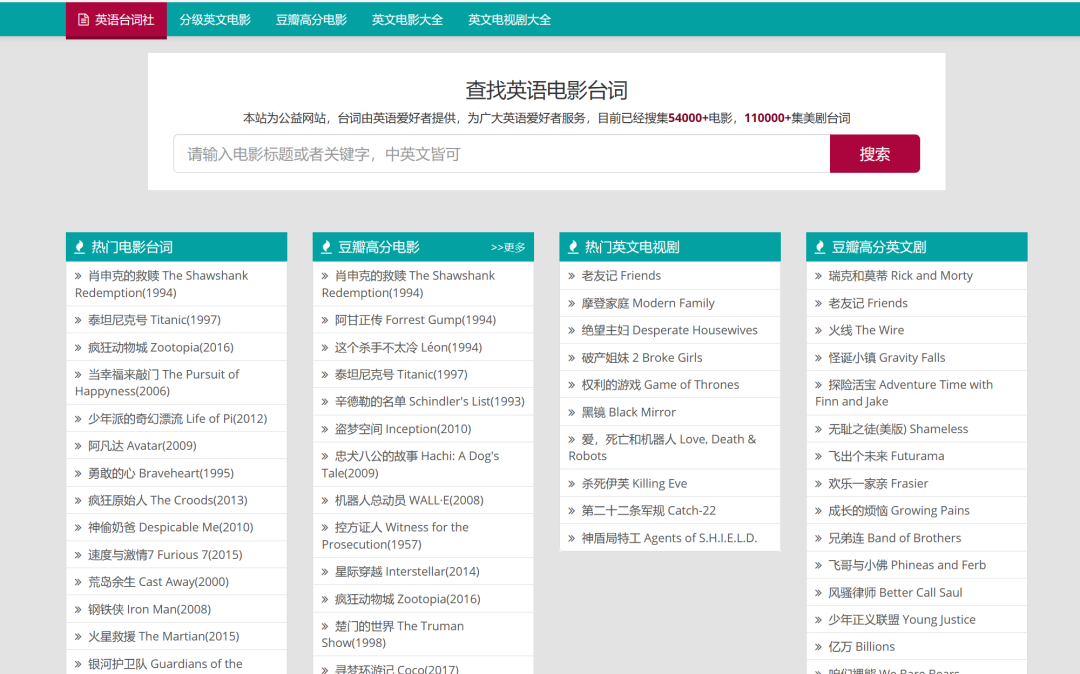The width and height of the screenshot is (1080, 674).
Task: Open 老友记 Friends in 热门英文电视剧
Action: point(621,275)
